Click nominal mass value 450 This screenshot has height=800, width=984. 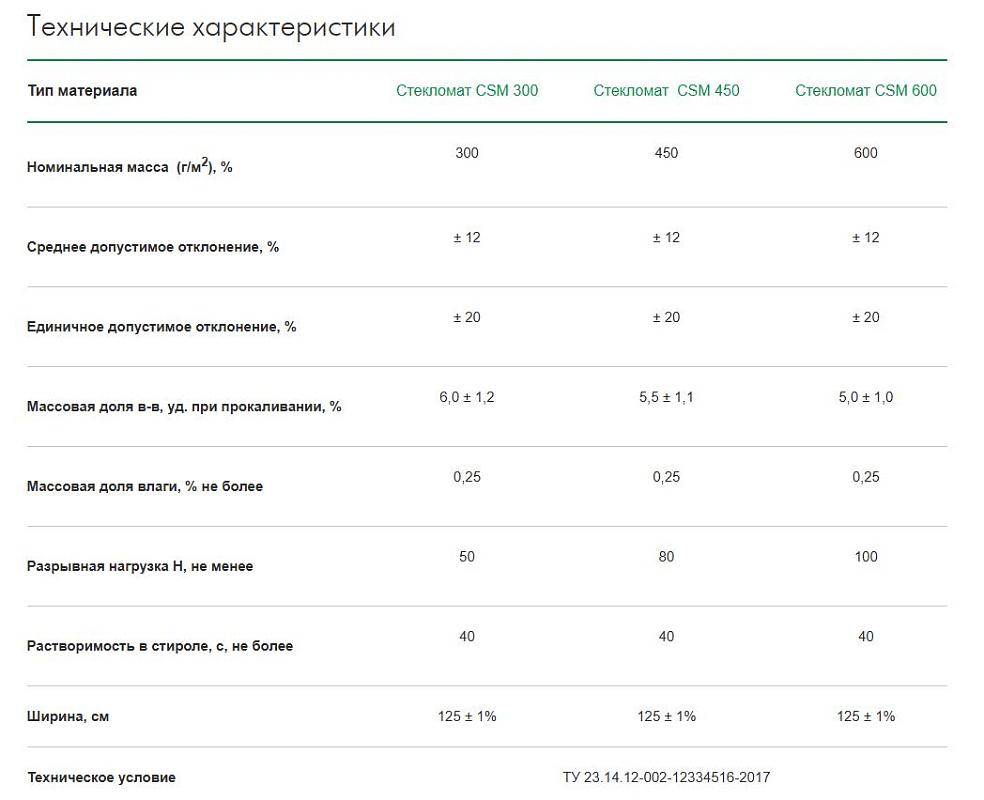[666, 153]
